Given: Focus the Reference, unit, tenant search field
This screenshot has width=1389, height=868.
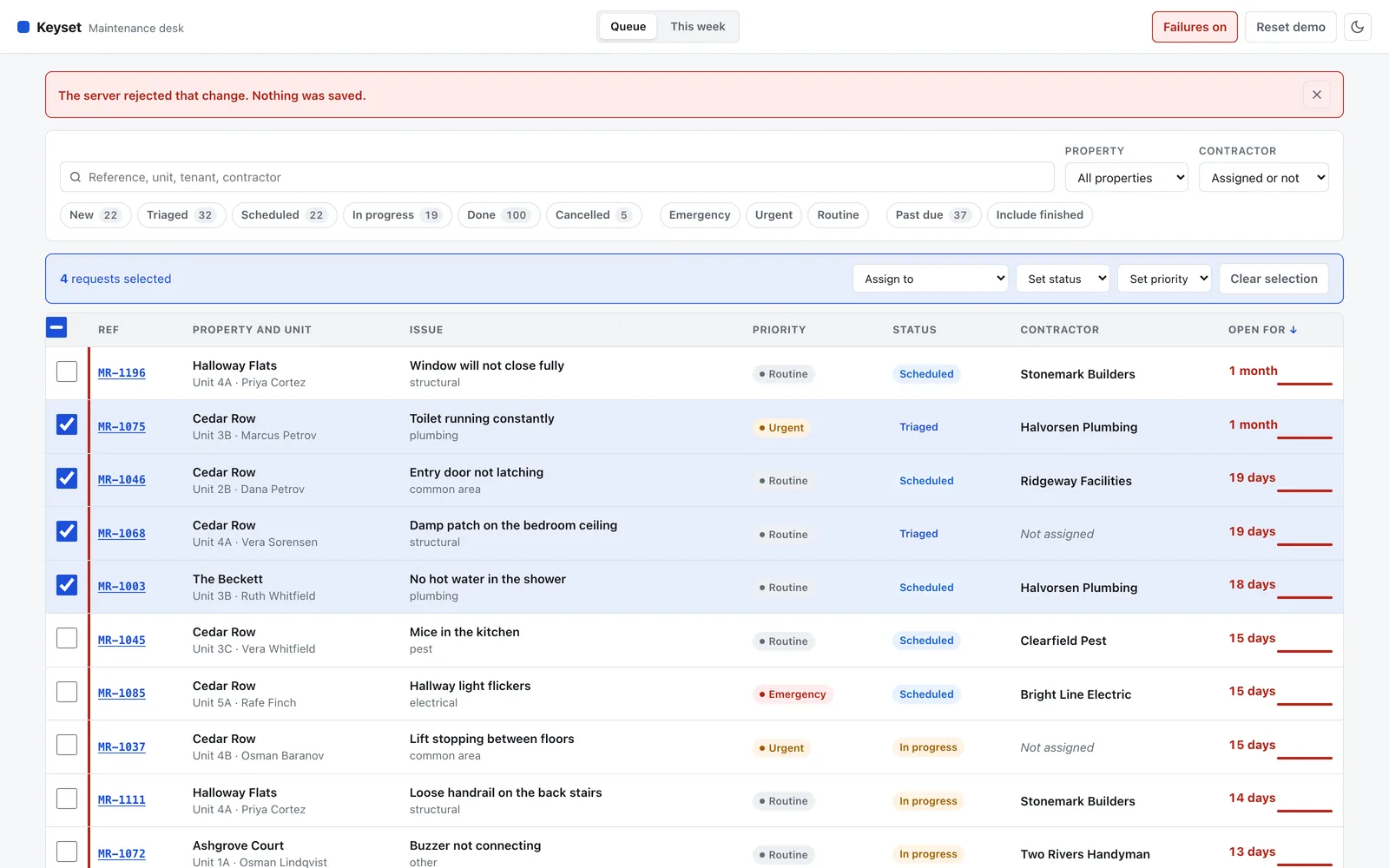Looking at the screenshot, I should point(557,177).
